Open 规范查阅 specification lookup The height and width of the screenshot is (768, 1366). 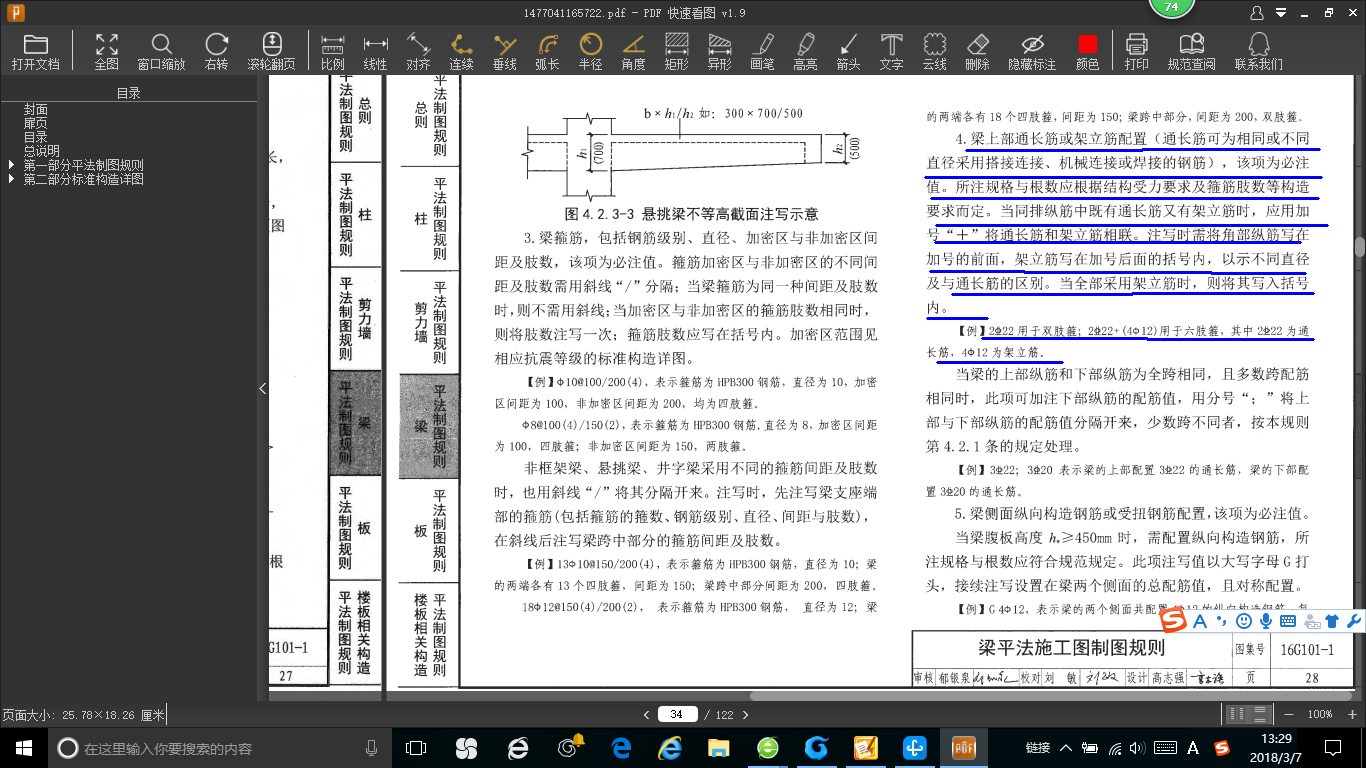click(1191, 51)
